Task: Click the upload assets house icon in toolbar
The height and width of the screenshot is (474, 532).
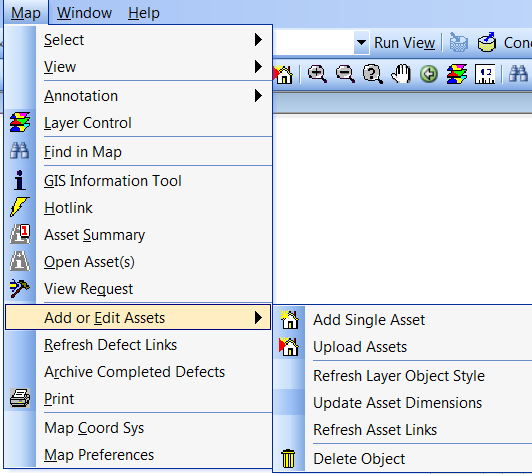Action: point(283,74)
